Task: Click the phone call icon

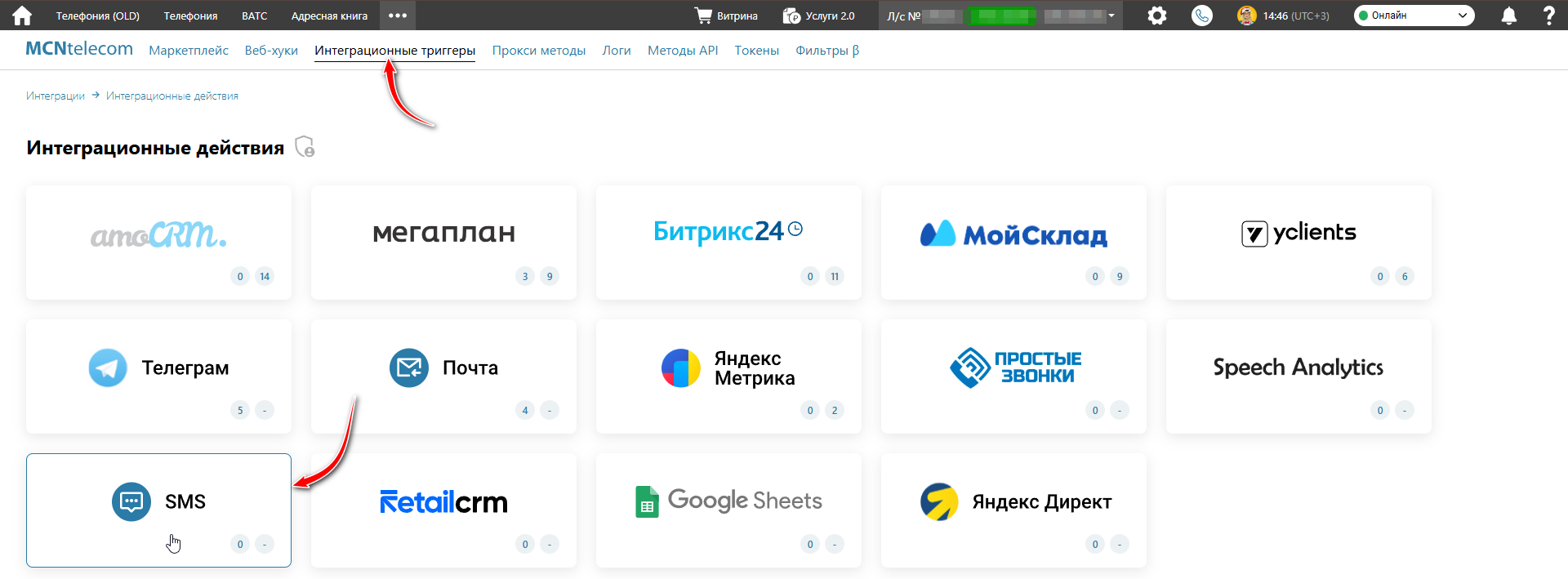Action: point(1202,16)
